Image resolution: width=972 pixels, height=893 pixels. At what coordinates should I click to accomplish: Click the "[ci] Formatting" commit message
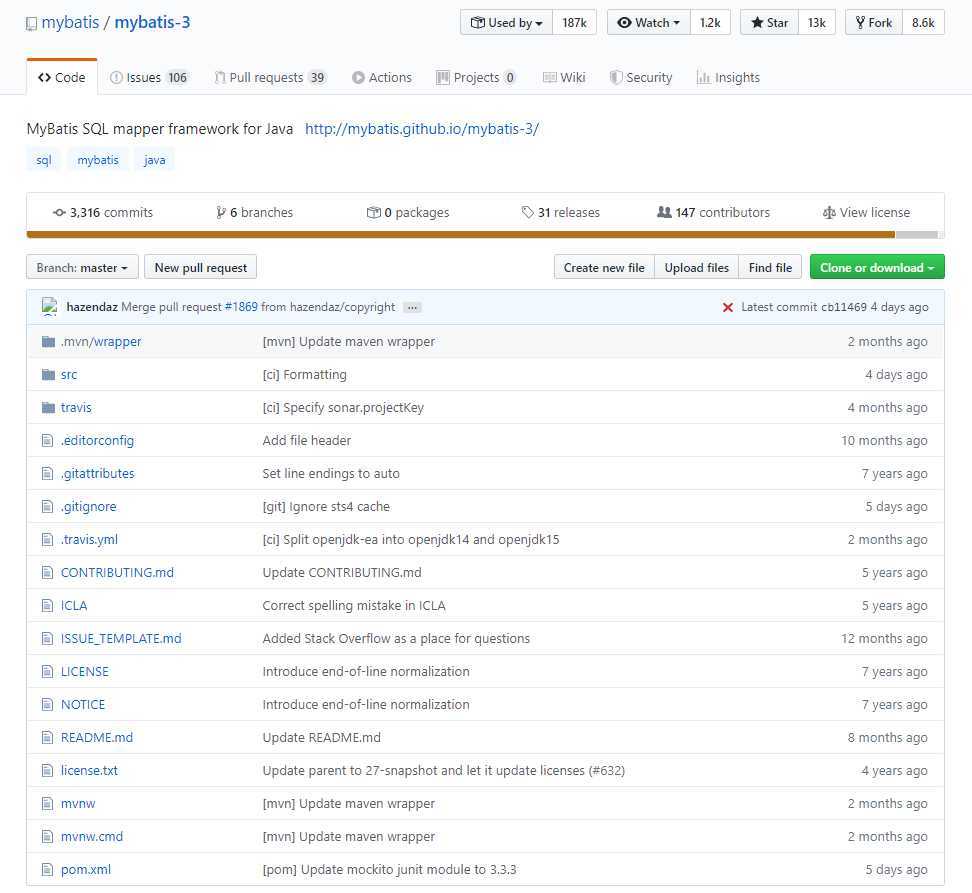[x=304, y=375]
